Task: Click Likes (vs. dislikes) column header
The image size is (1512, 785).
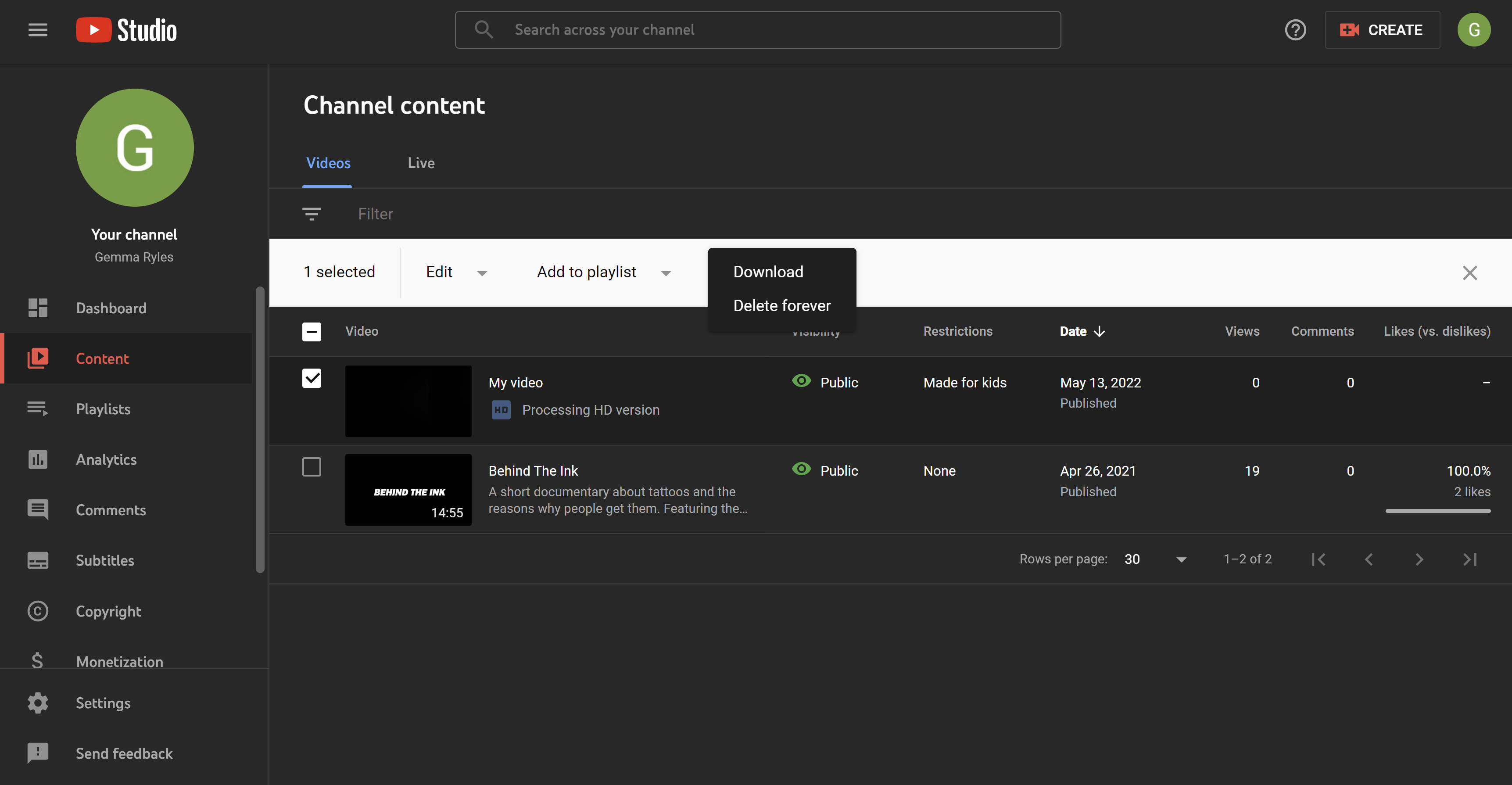Action: point(1437,332)
